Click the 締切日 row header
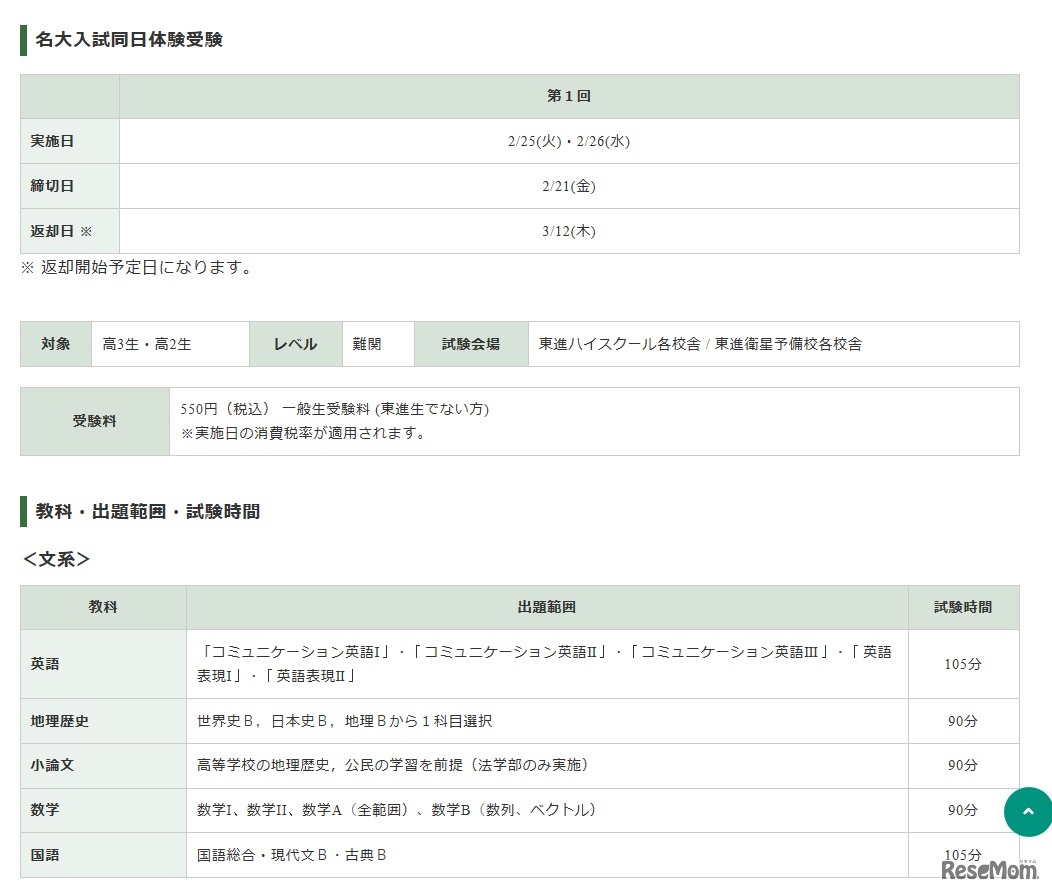1052x893 pixels. point(51,186)
